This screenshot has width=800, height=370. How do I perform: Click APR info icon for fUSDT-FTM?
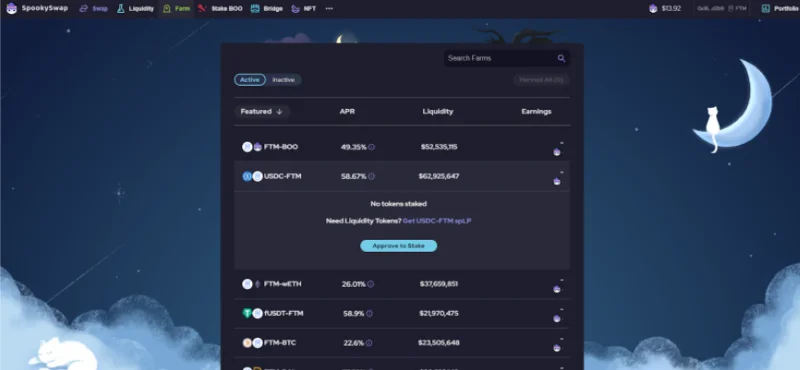coord(369,314)
